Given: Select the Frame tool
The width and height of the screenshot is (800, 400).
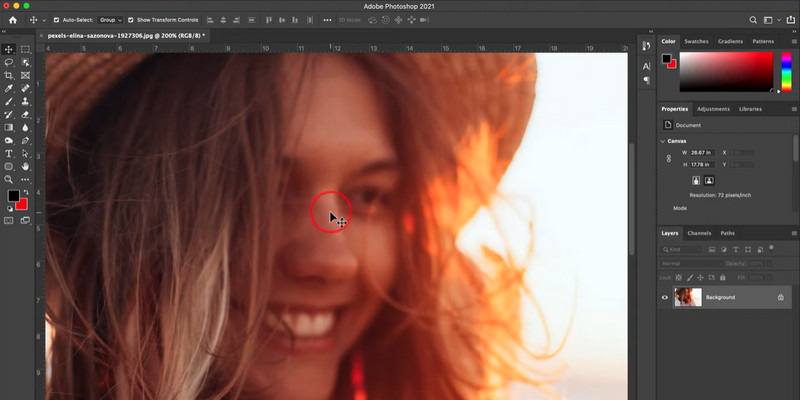Looking at the screenshot, I should coord(25,76).
